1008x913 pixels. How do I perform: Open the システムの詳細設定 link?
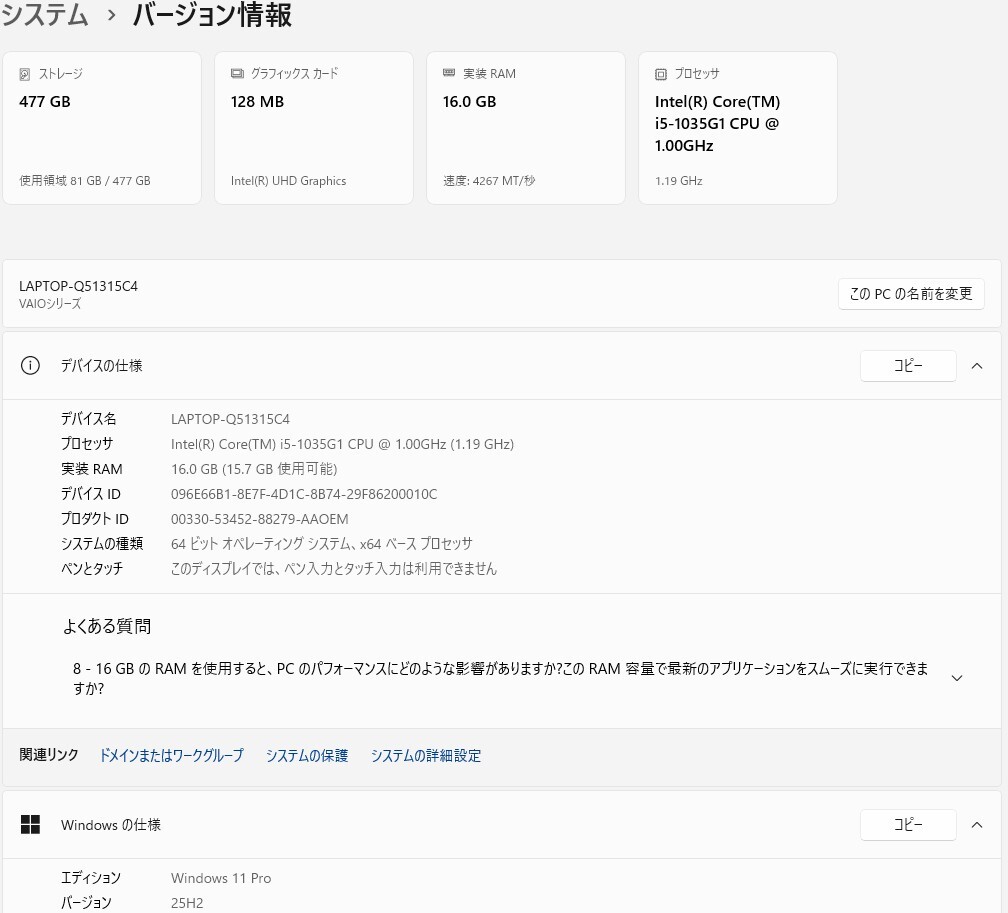(x=425, y=755)
